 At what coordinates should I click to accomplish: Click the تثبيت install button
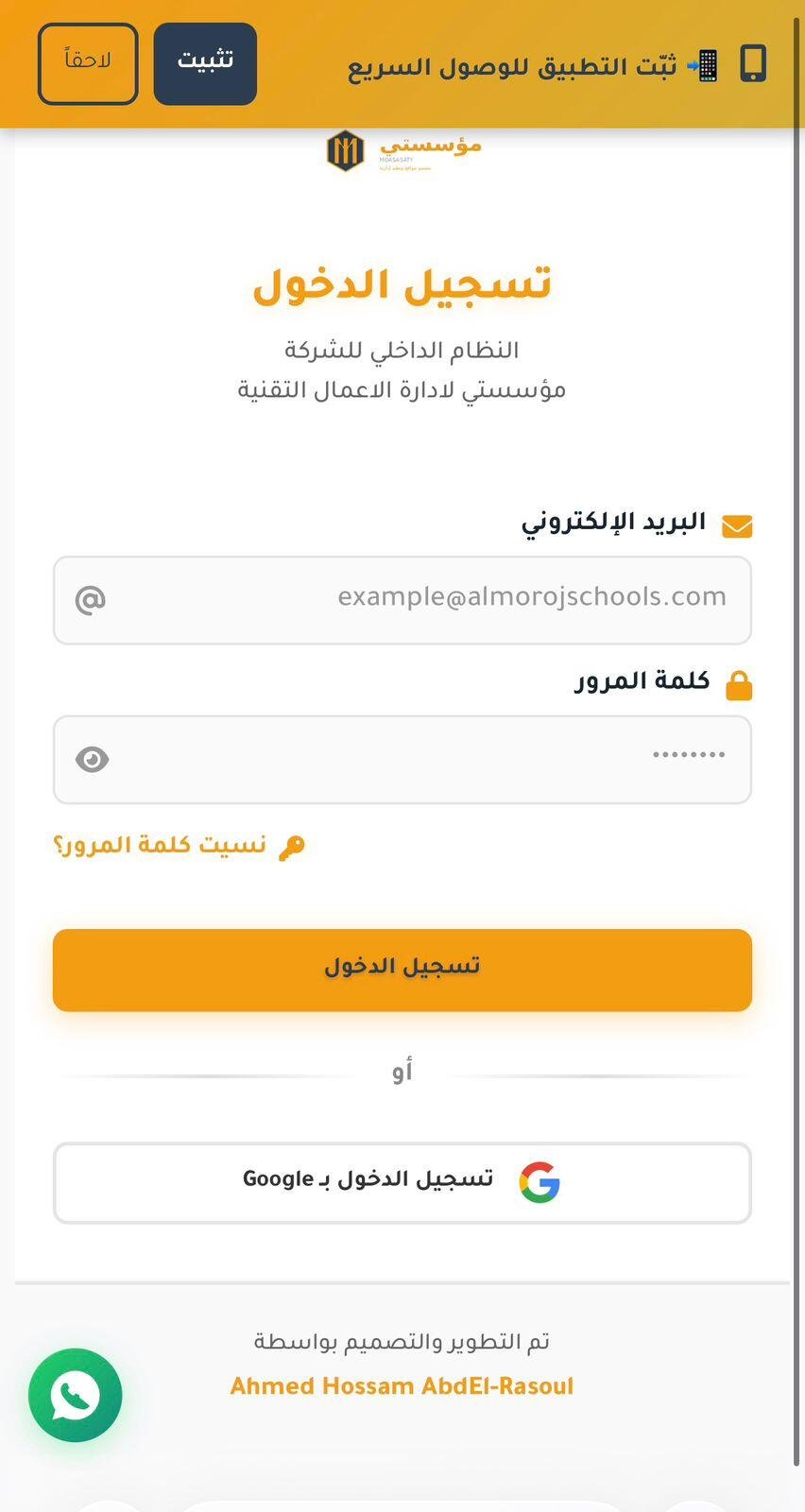(204, 63)
